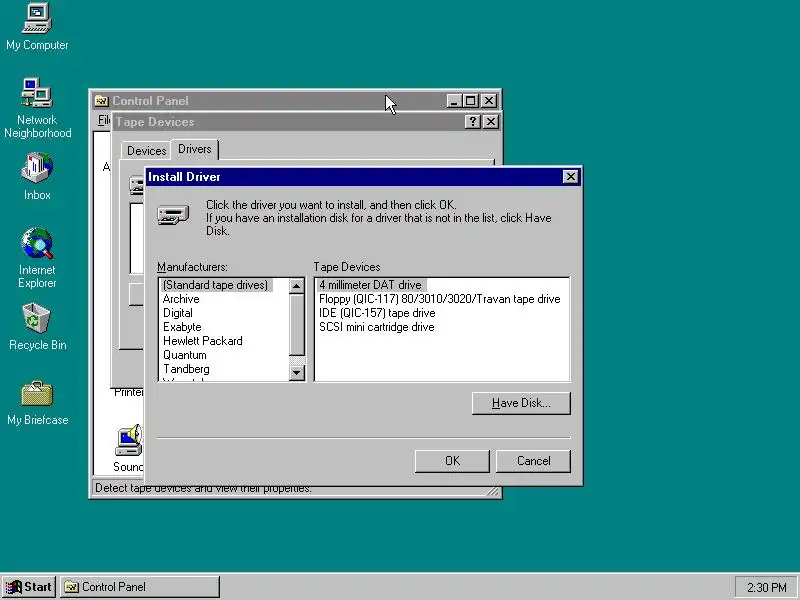Switch to the Drivers tab
Image resolution: width=800 pixels, height=600 pixels.
[x=194, y=149]
